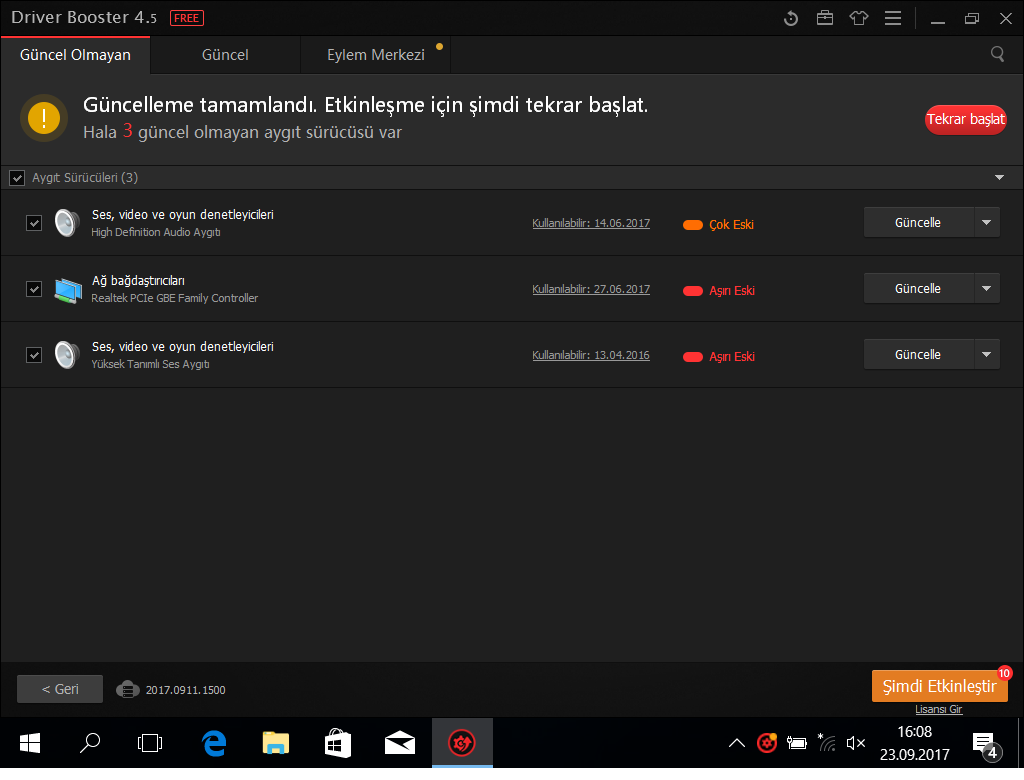Collapse the Aygıt Sürücüleri section arrow
1024x780 pixels.
999,178
